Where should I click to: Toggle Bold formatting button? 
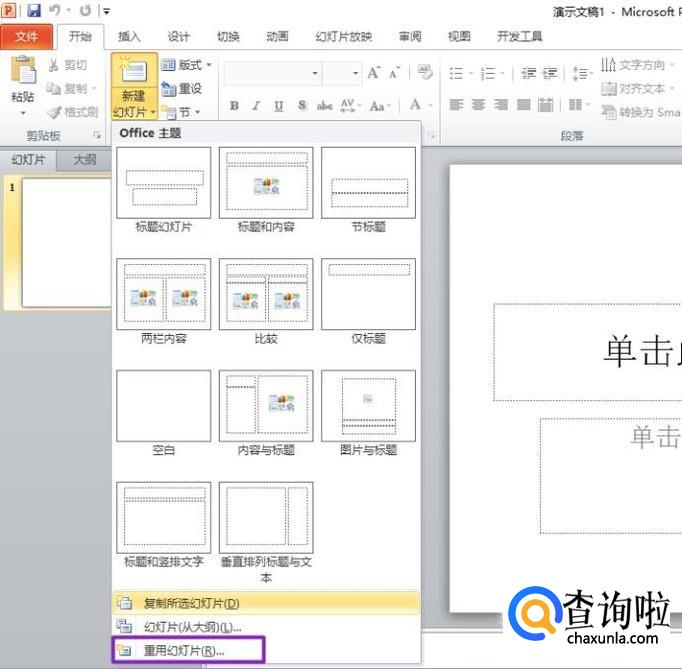point(234,106)
